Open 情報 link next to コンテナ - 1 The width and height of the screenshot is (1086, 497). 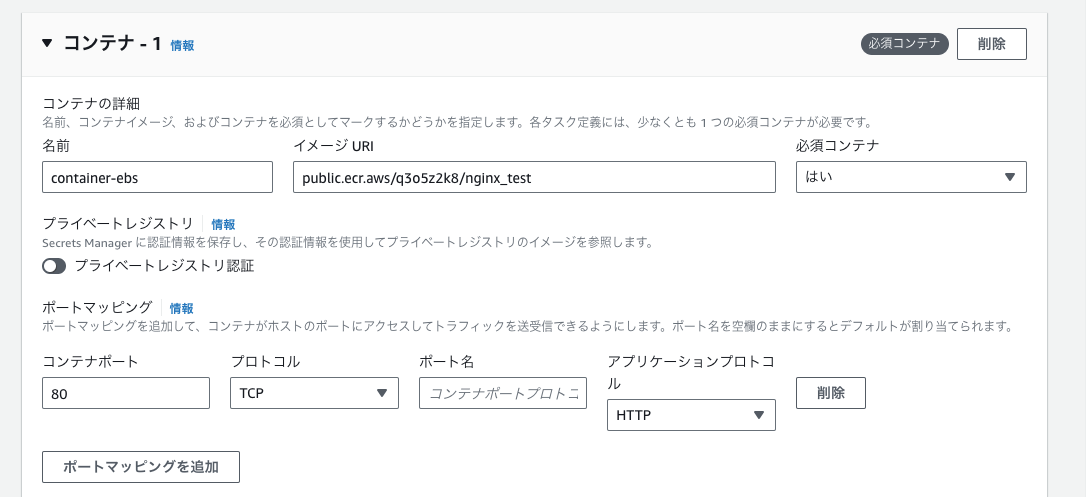182,46
